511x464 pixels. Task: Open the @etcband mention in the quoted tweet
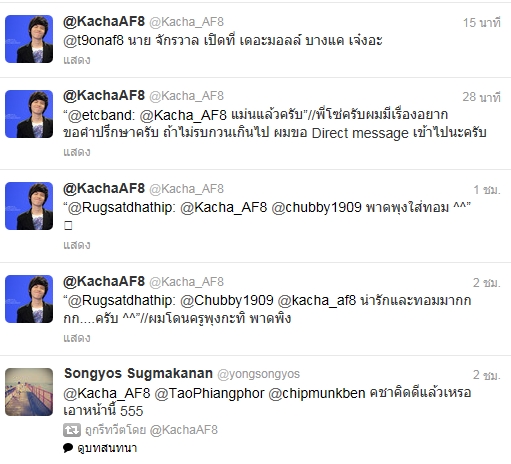tap(101, 115)
